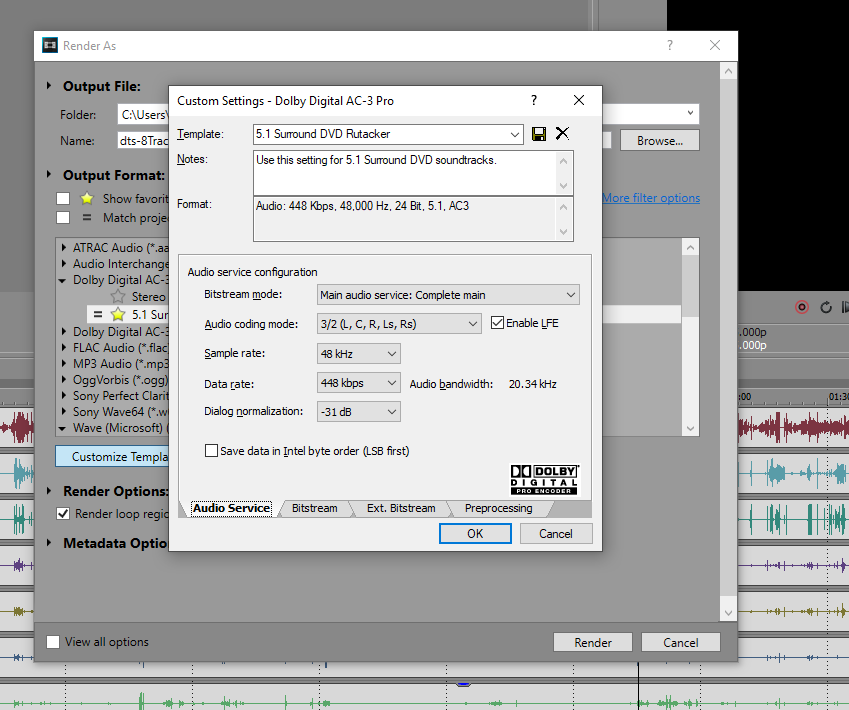Screen dimensions: 849x710
Task: Click Cancel in Custom Settings dialog
Action: [x=556, y=533]
